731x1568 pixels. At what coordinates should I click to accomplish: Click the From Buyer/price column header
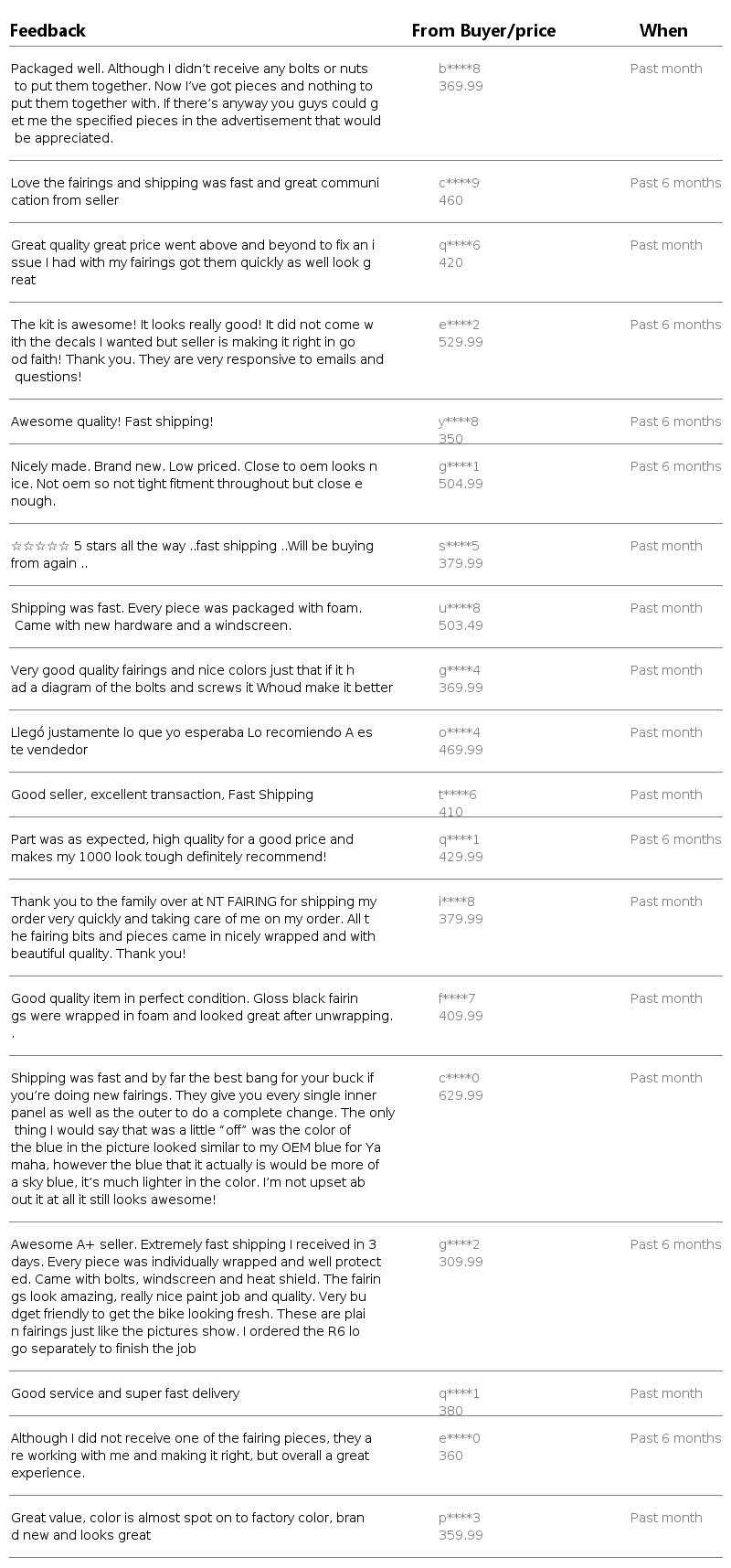tap(483, 31)
